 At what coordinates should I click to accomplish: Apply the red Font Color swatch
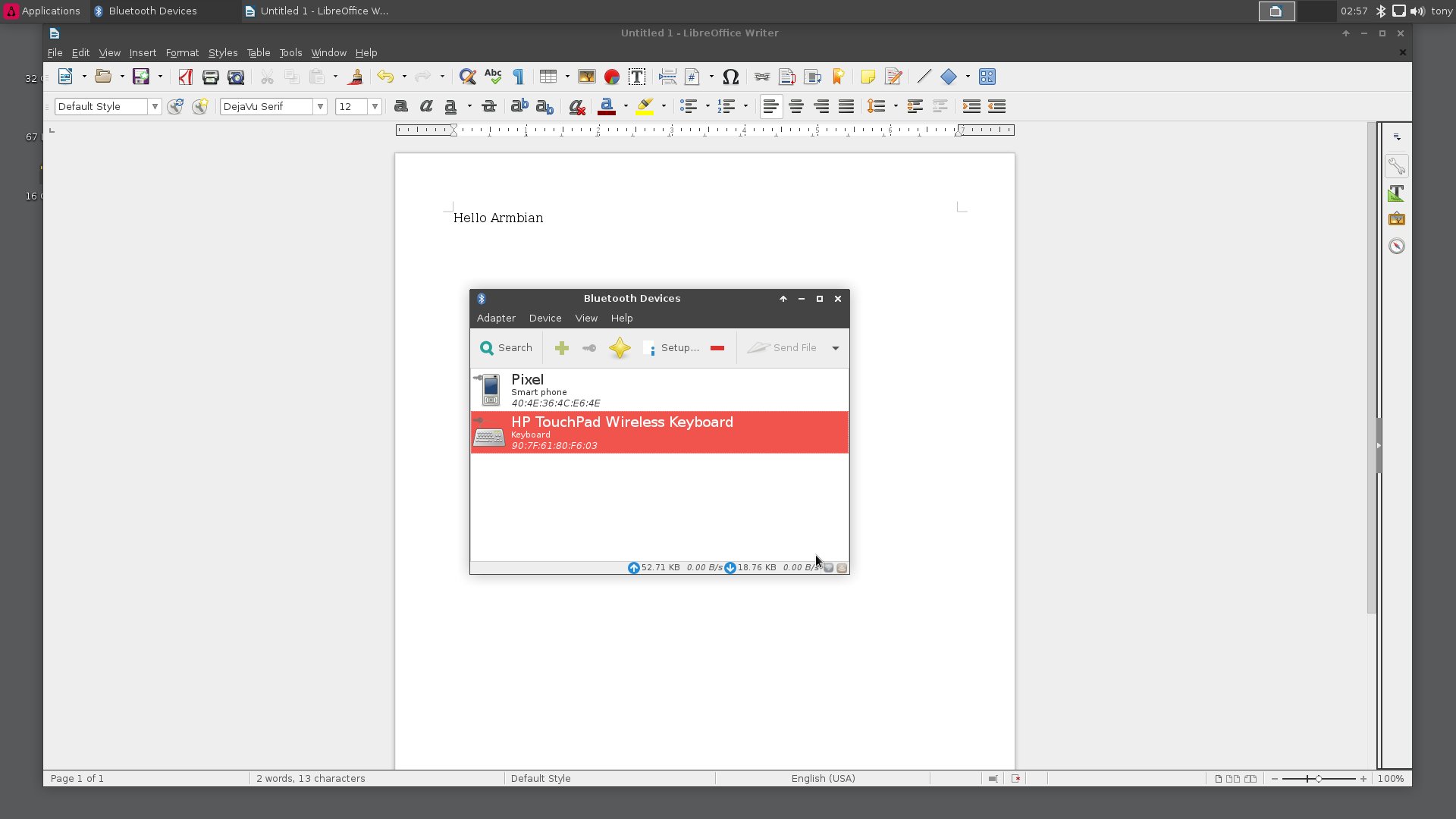click(x=607, y=107)
